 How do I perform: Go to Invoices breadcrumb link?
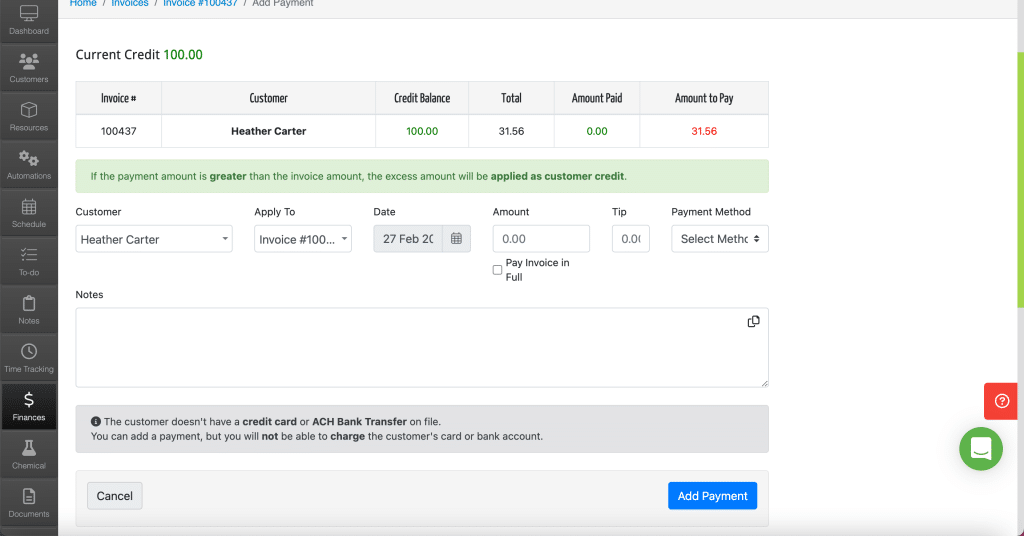point(130,3)
